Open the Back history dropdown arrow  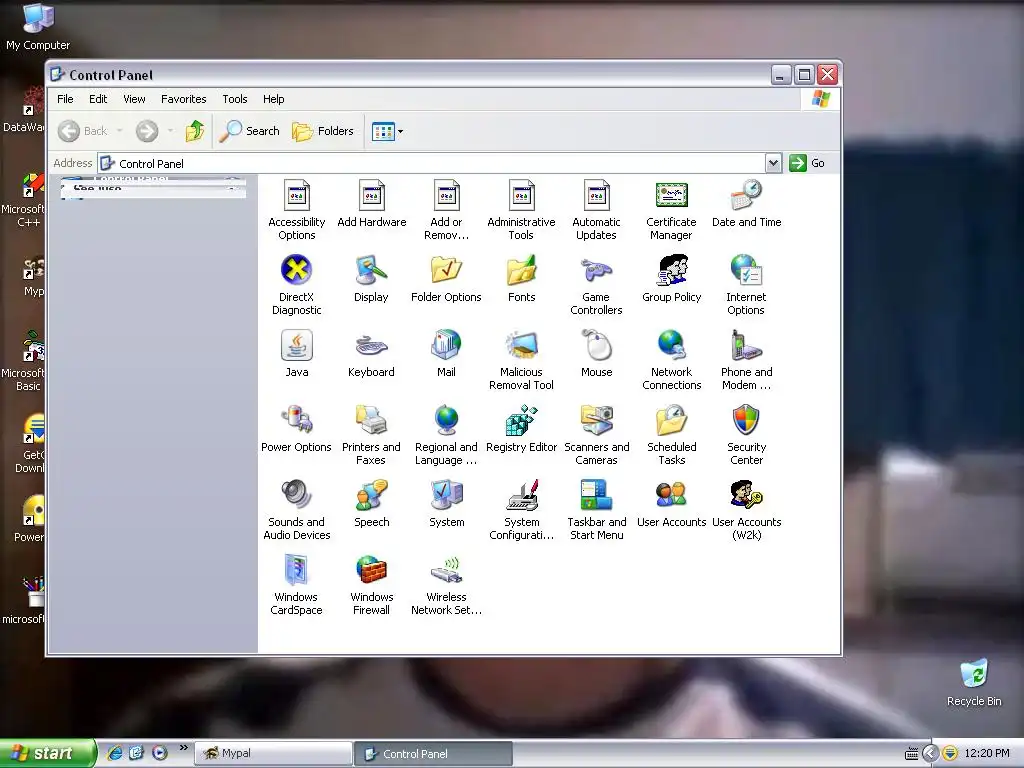(x=120, y=131)
